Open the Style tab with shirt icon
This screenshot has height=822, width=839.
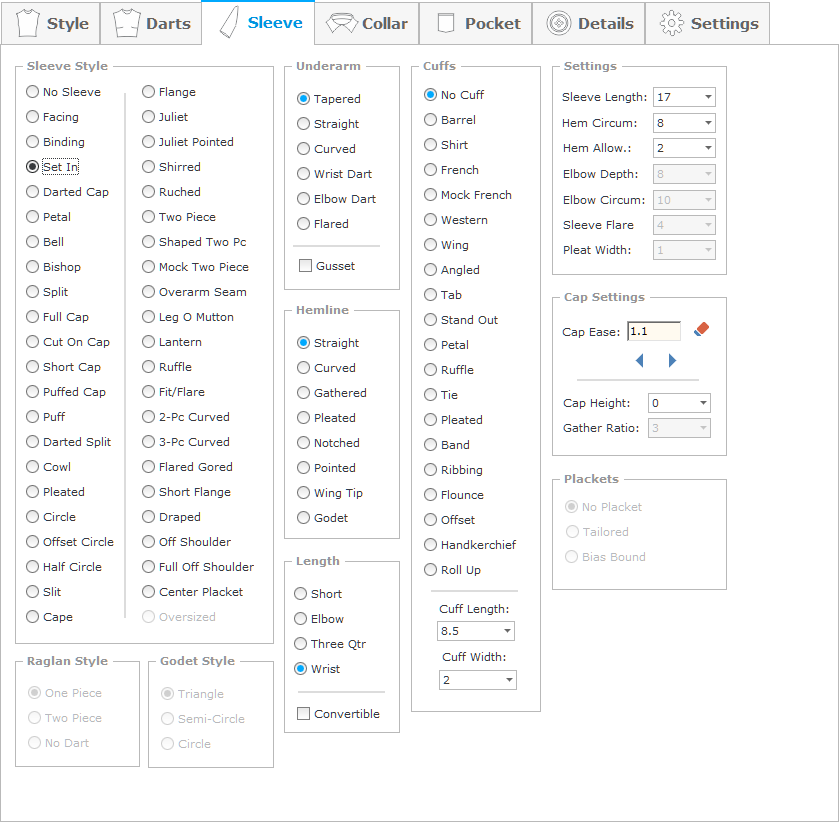click(51, 23)
